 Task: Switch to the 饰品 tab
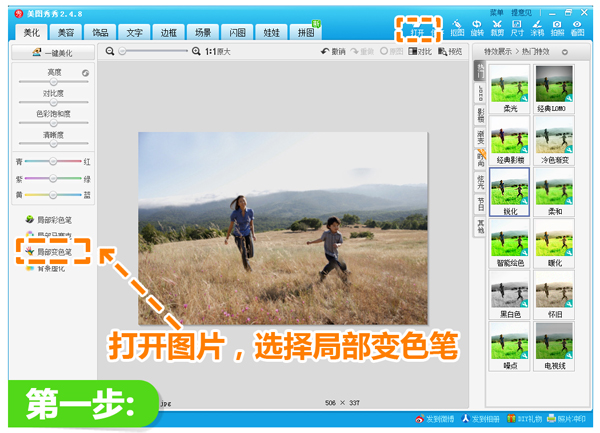tap(100, 33)
